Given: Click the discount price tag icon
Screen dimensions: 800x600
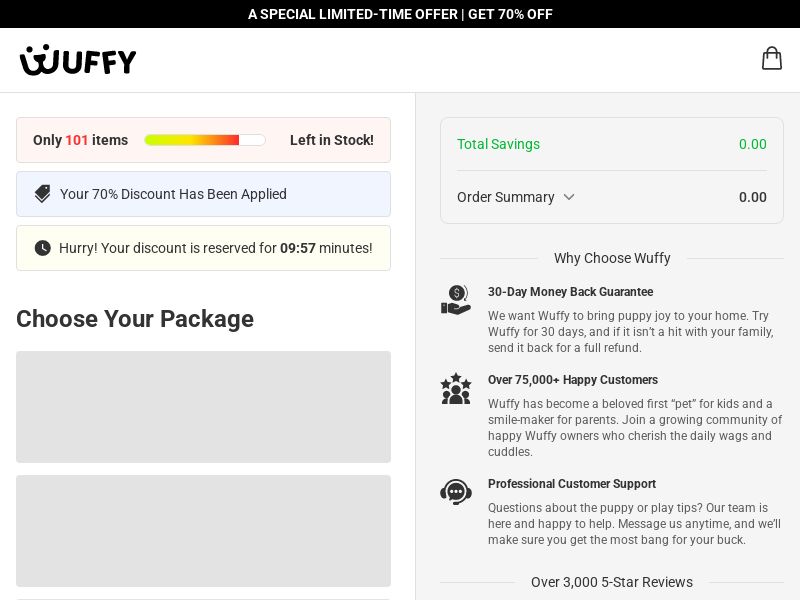Looking at the screenshot, I should tap(42, 194).
